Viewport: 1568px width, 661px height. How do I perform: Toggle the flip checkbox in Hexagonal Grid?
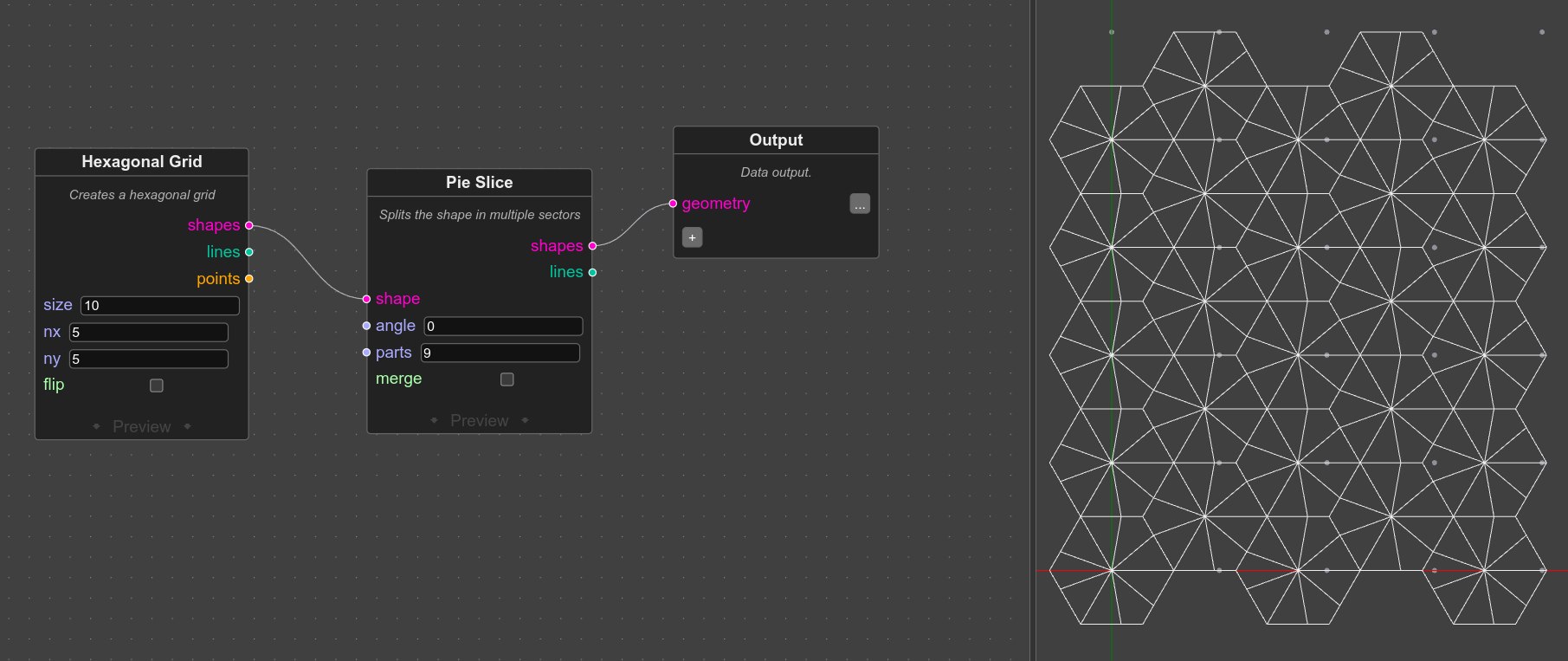[157, 386]
